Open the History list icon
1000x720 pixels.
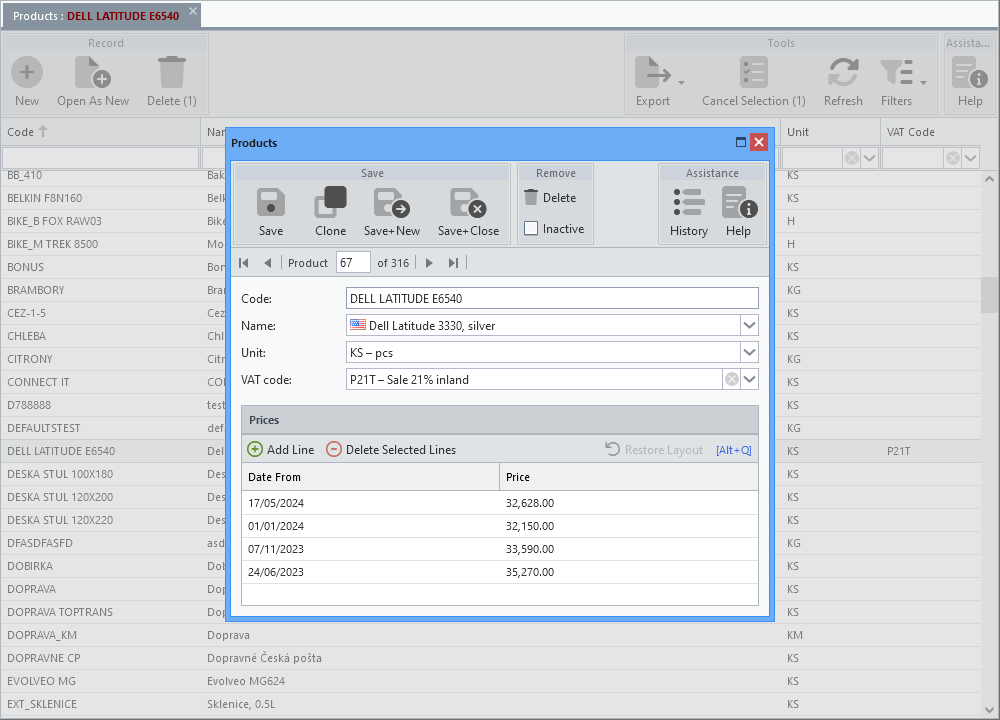pyautogui.click(x=689, y=202)
